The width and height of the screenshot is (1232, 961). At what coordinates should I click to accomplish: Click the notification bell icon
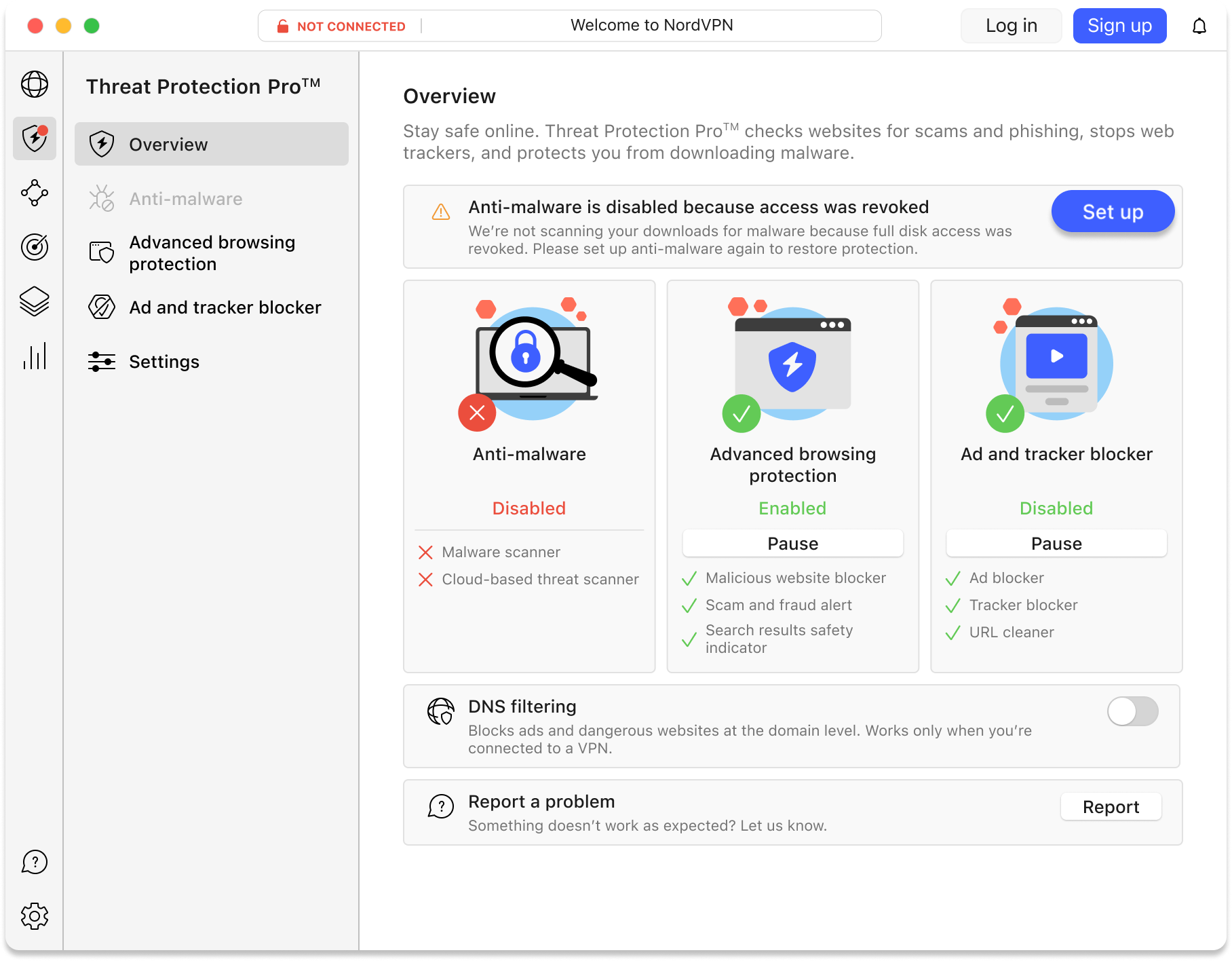(1199, 26)
